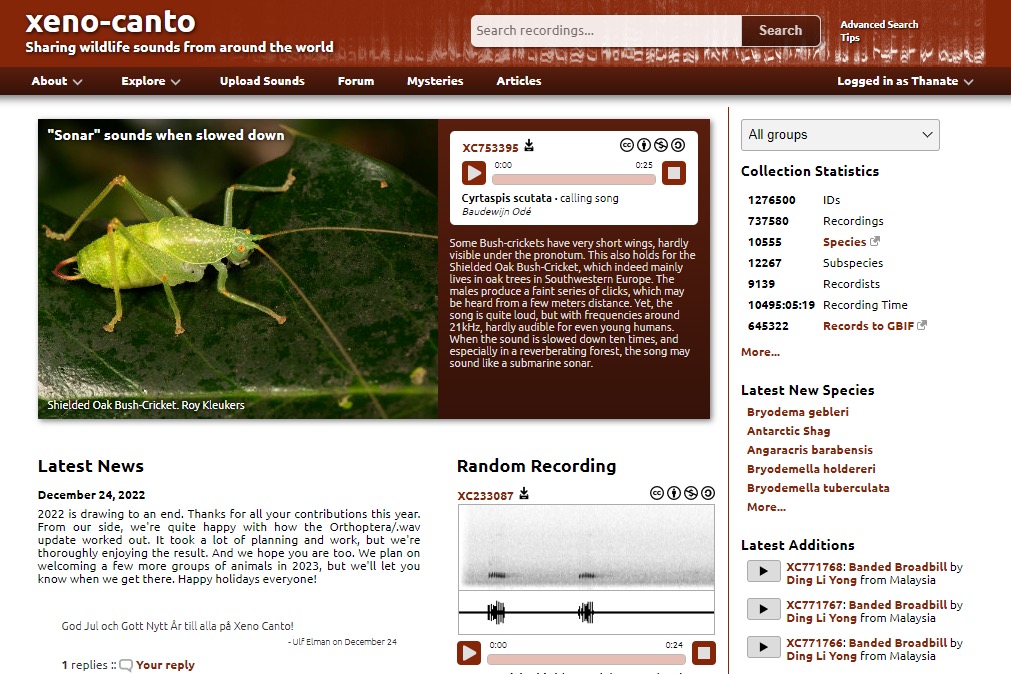Click the December 24, 2022 news date

(92, 495)
